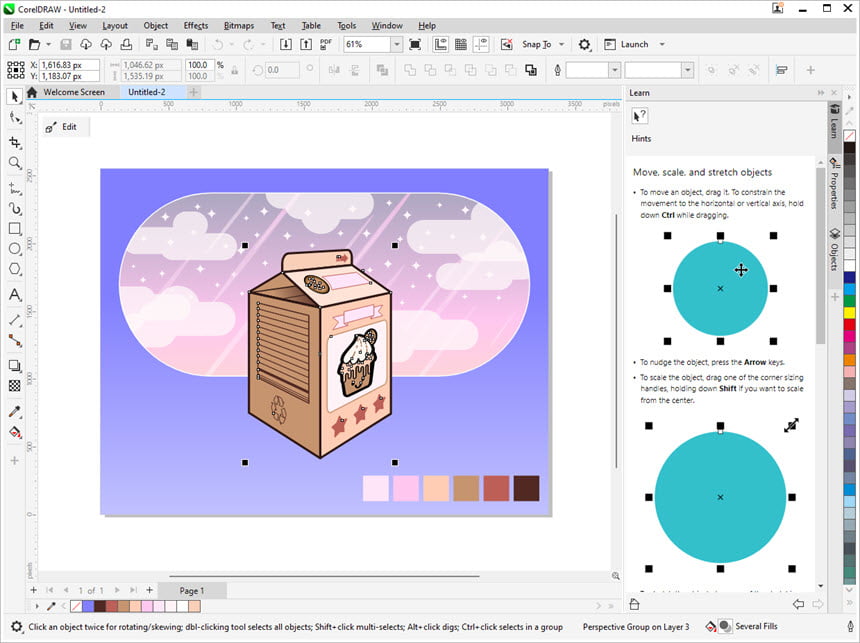Open the Open-folder dropdown arrow

click(48, 44)
